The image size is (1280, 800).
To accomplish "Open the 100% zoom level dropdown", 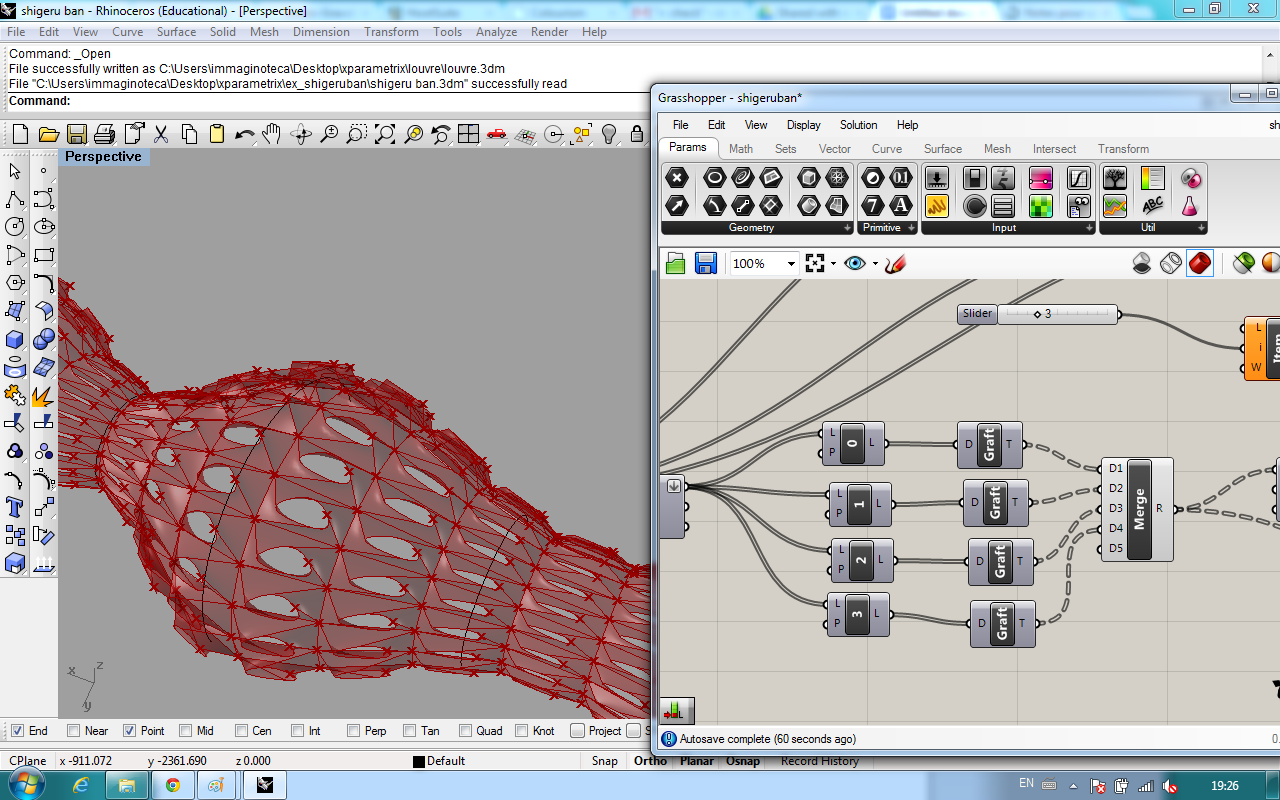I will pos(791,264).
